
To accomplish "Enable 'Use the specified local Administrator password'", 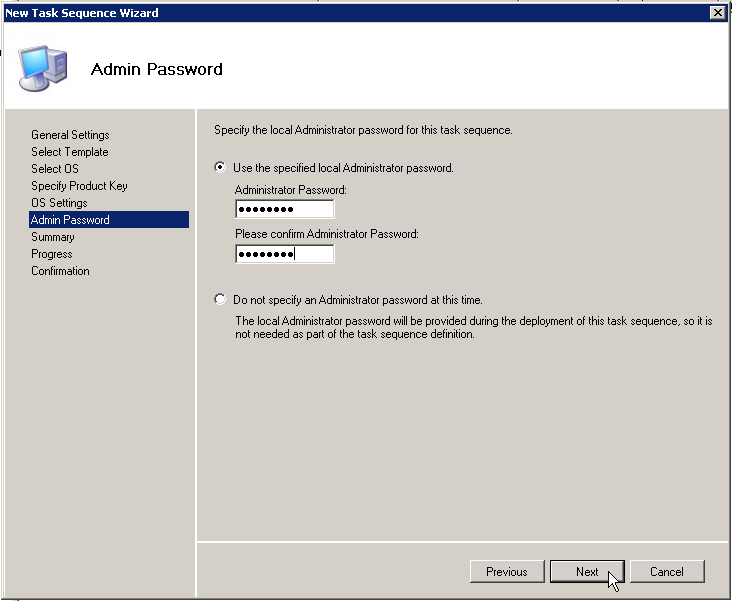I will point(220,168).
